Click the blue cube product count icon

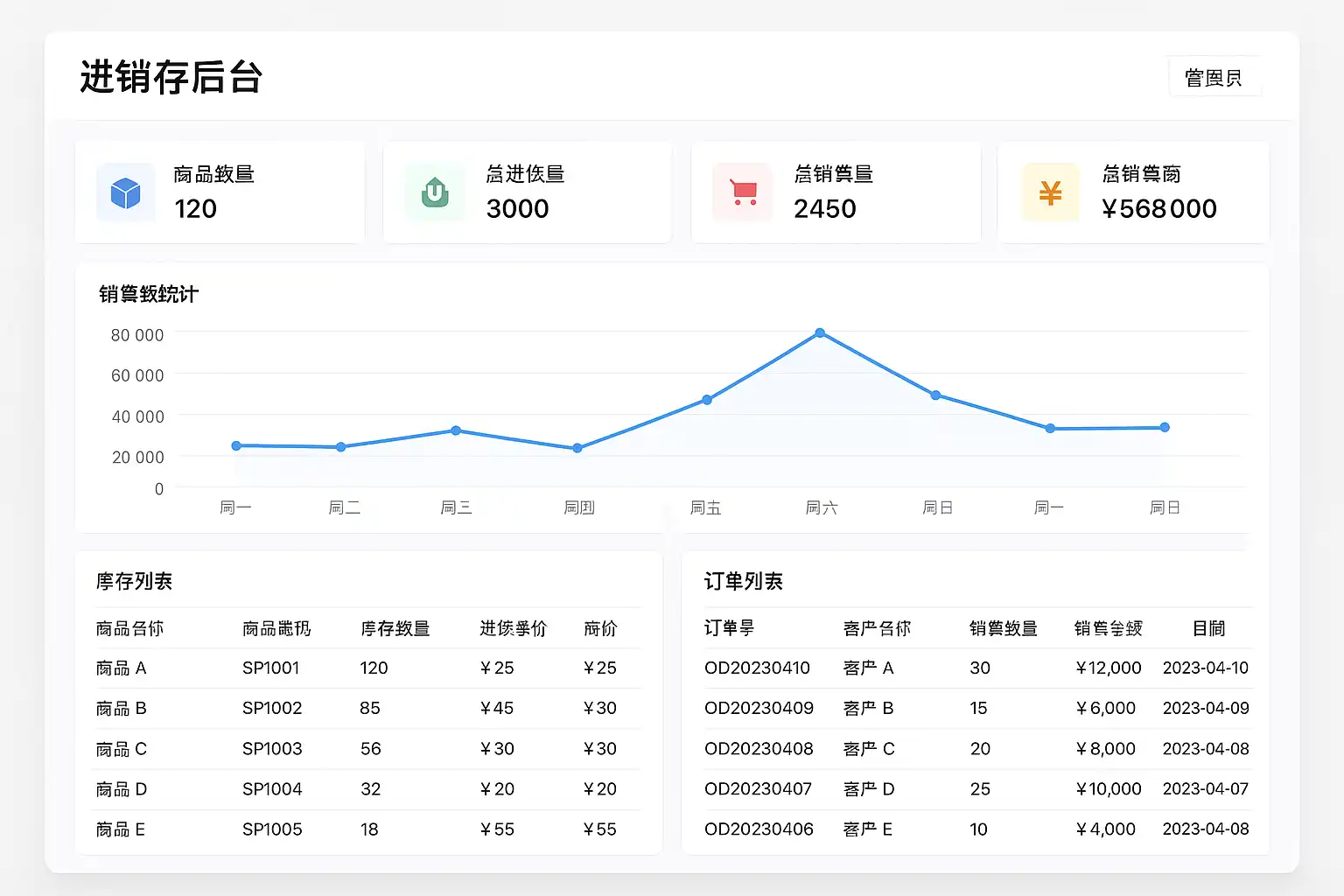click(x=126, y=192)
